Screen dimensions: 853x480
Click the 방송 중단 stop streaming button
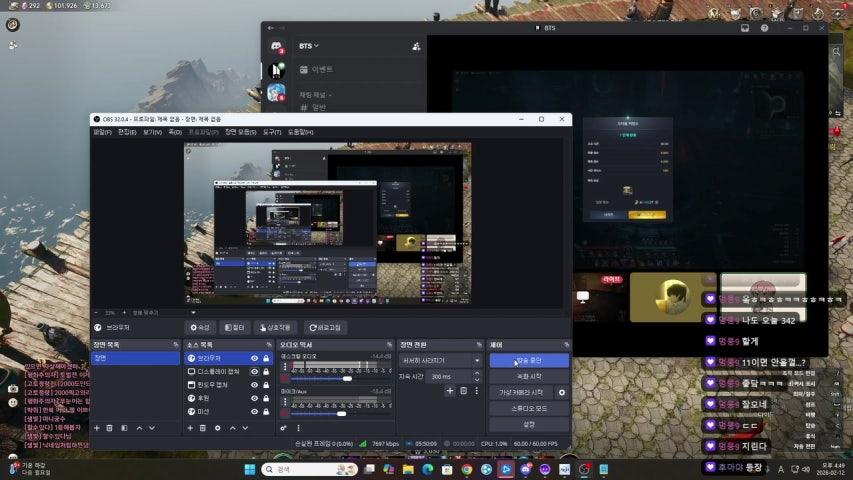point(529,361)
